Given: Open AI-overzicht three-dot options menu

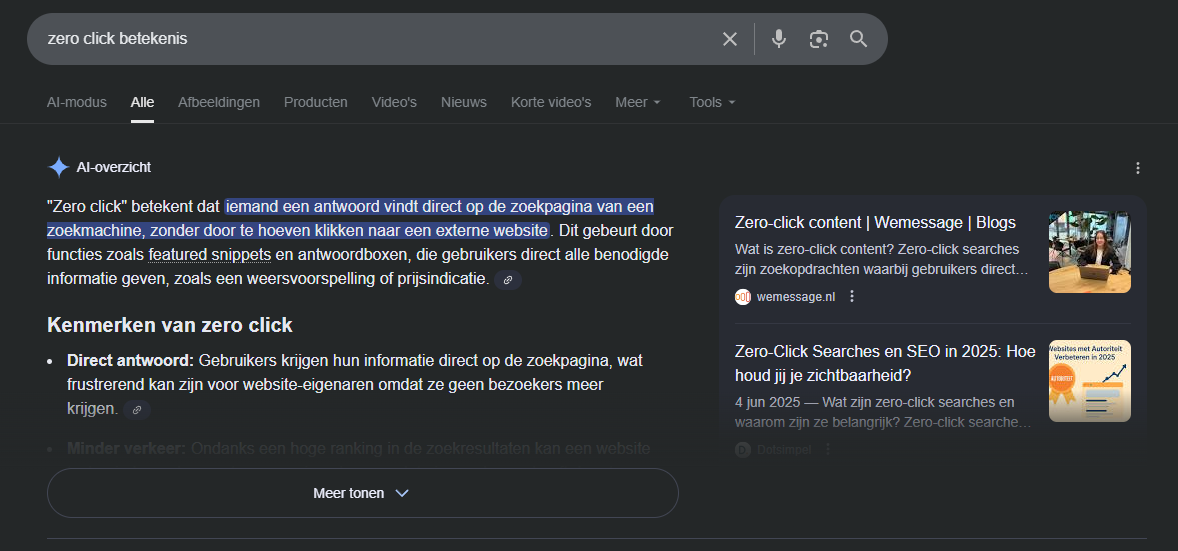Looking at the screenshot, I should pyautogui.click(x=1137, y=168).
